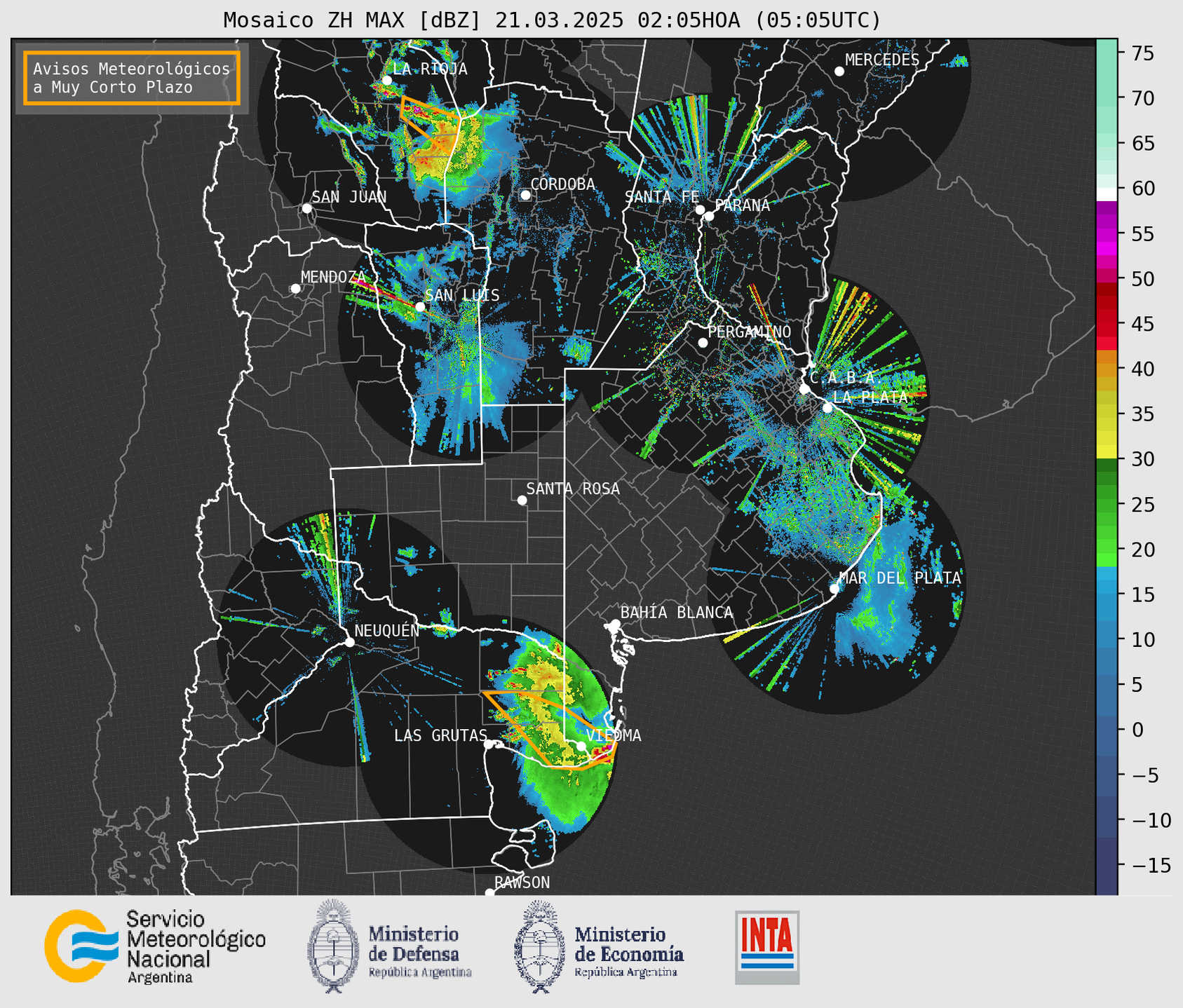The width and height of the screenshot is (1183, 1008).
Task: Click the Paraná city marker dot
Action: (x=709, y=216)
